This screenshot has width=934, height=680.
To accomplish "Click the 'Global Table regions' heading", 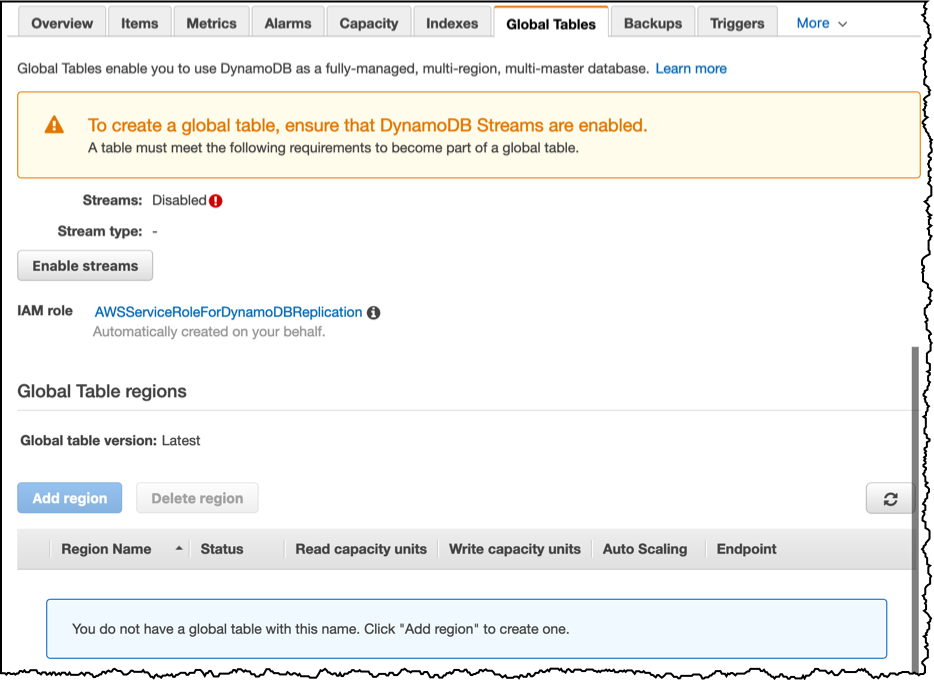I will (102, 391).
